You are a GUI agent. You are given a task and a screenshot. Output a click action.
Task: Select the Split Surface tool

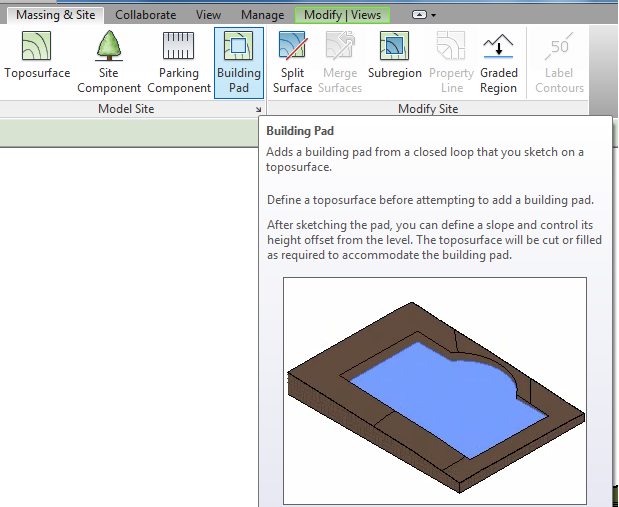click(292, 61)
